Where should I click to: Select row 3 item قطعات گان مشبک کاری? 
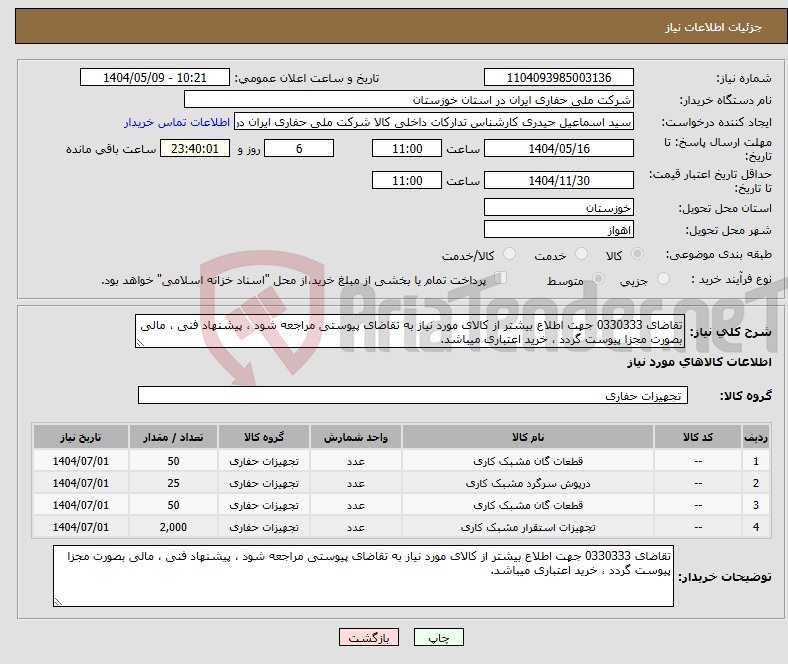pos(528,505)
